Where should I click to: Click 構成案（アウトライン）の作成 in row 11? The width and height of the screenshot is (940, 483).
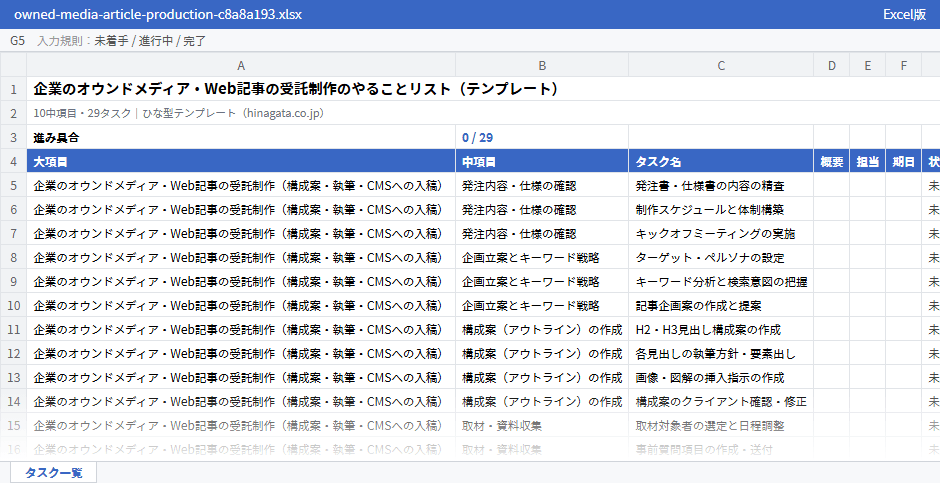coord(542,329)
